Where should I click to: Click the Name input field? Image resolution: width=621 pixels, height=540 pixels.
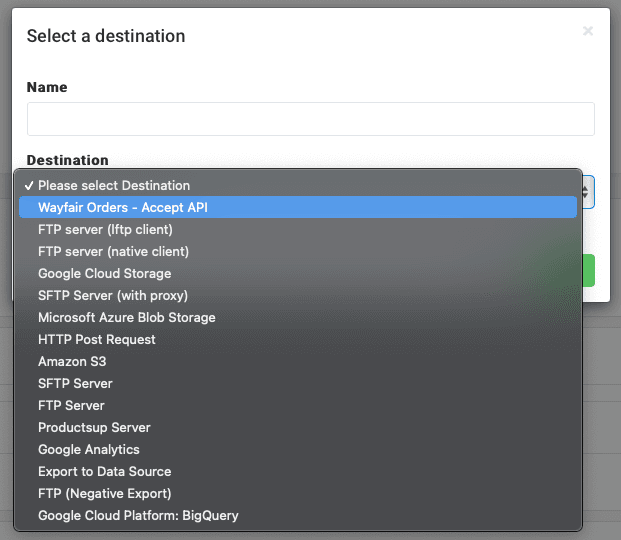[310, 119]
